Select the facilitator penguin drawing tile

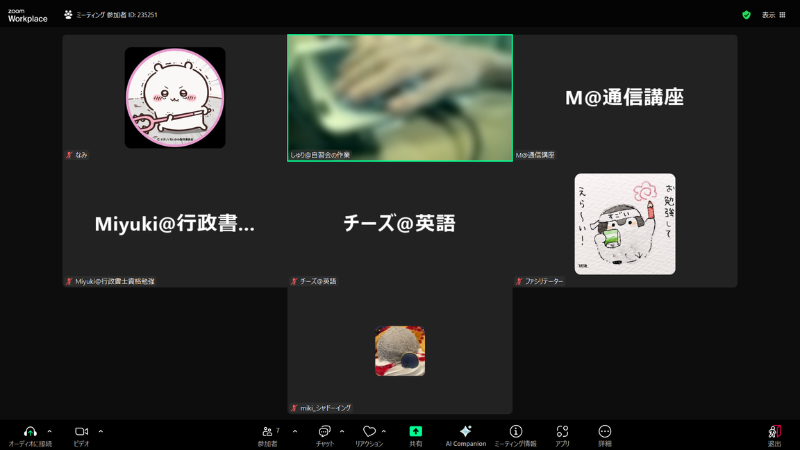(x=625, y=224)
